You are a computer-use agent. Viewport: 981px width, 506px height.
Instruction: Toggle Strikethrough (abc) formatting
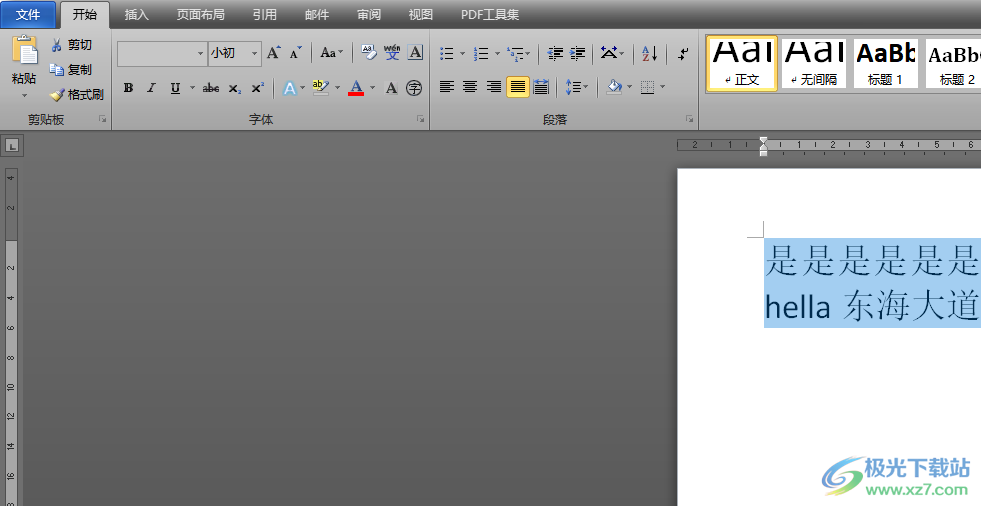pos(211,88)
